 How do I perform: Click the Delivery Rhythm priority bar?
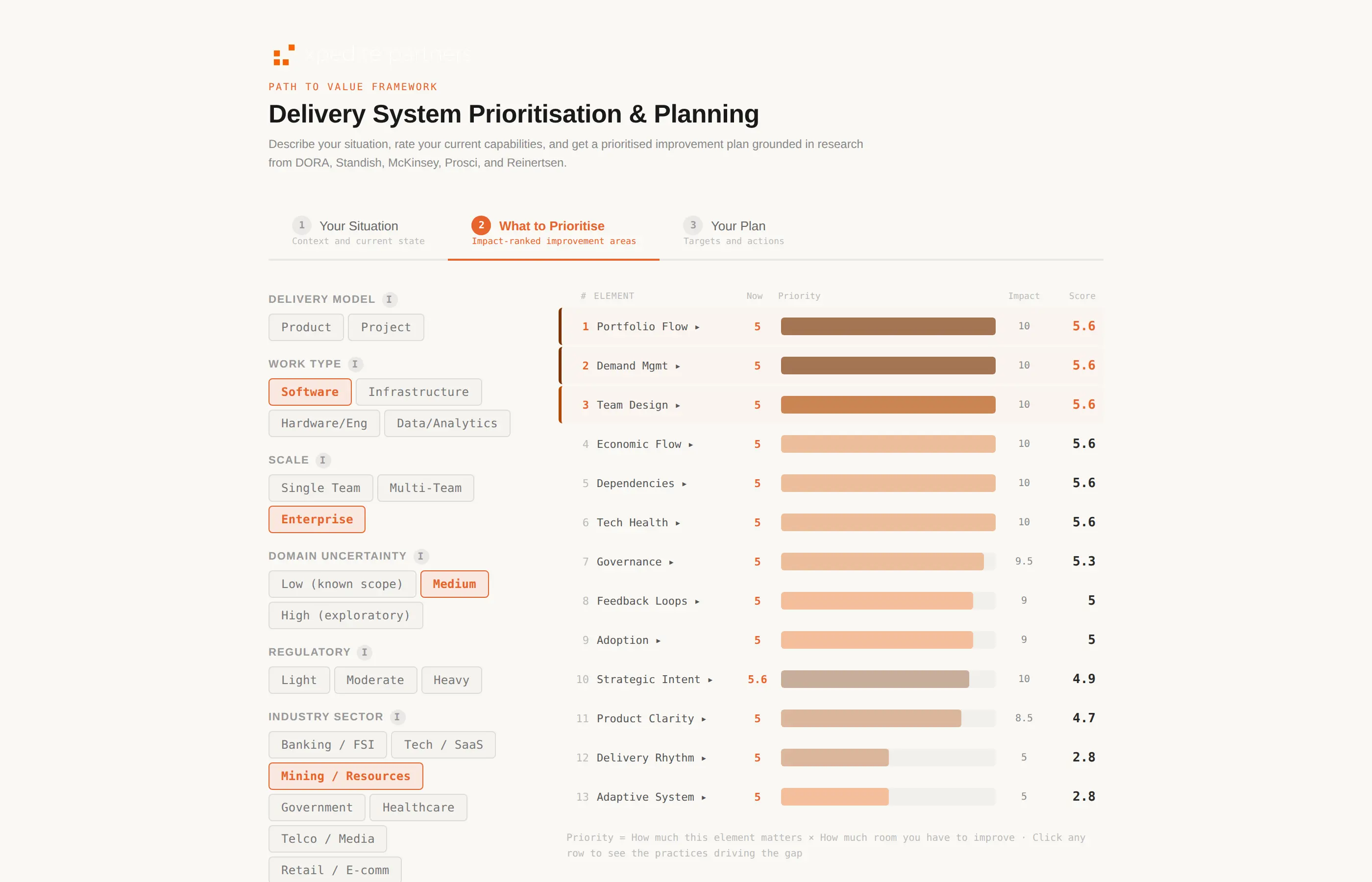834,758
